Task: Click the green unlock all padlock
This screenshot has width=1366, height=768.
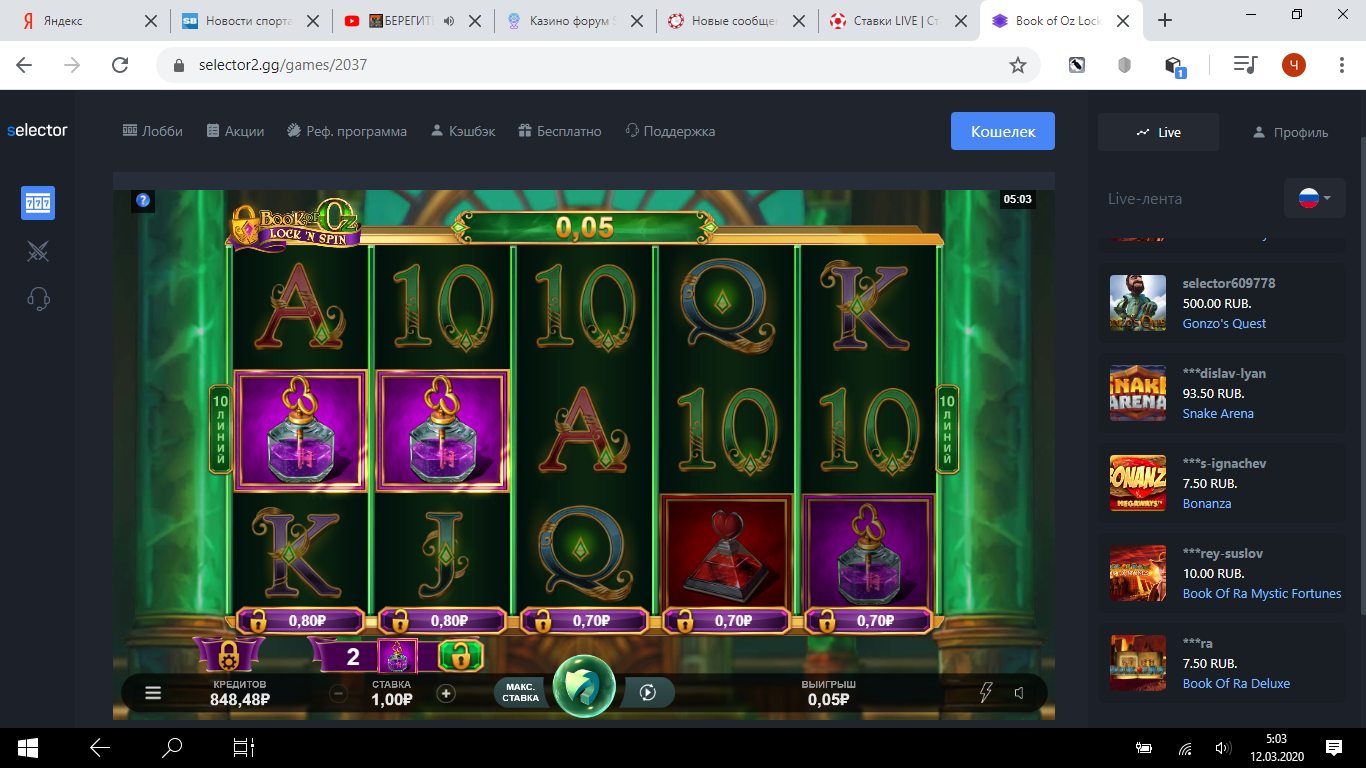Action: click(x=461, y=656)
